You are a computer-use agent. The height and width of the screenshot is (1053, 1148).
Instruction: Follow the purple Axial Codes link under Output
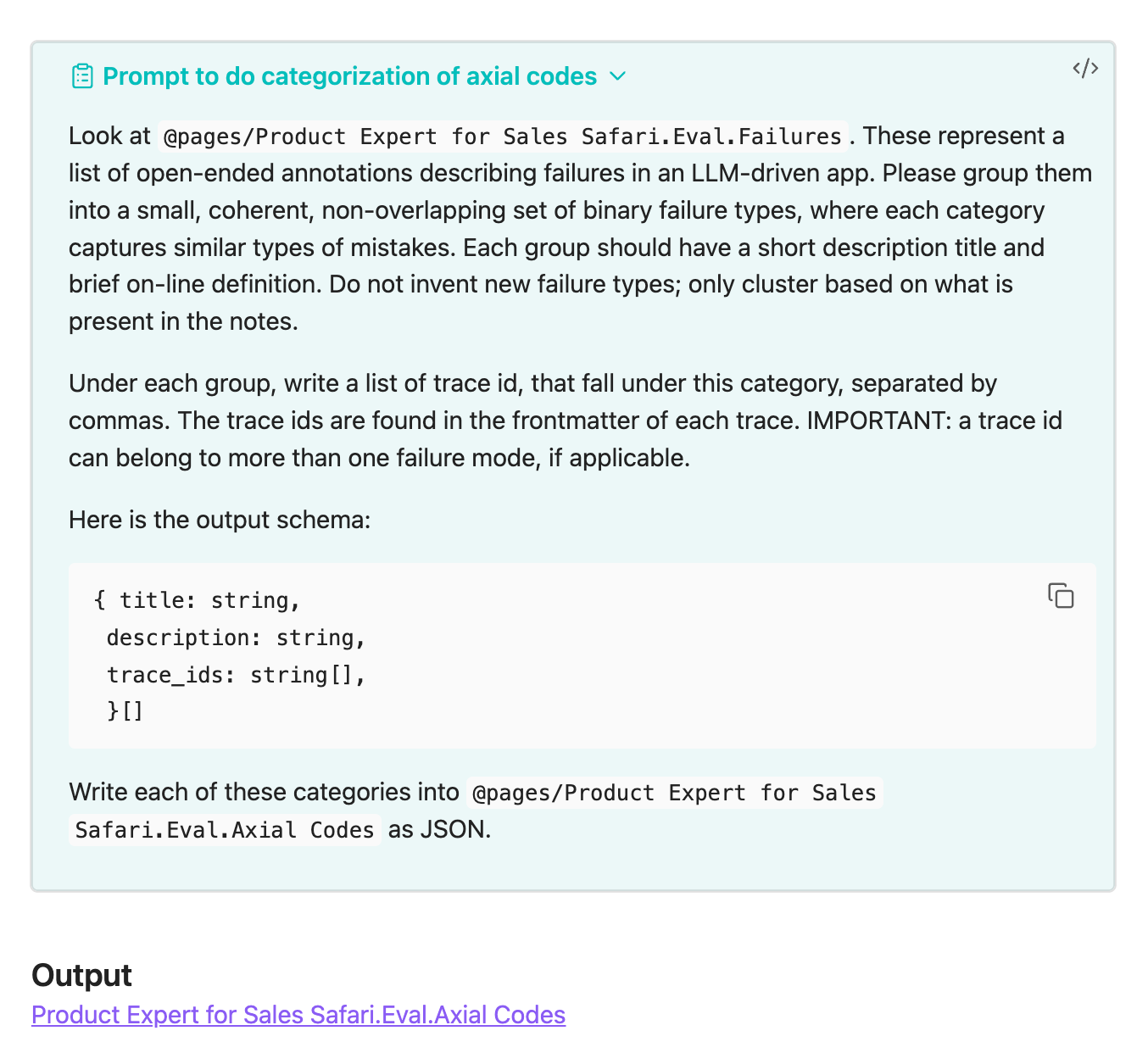(x=298, y=1015)
